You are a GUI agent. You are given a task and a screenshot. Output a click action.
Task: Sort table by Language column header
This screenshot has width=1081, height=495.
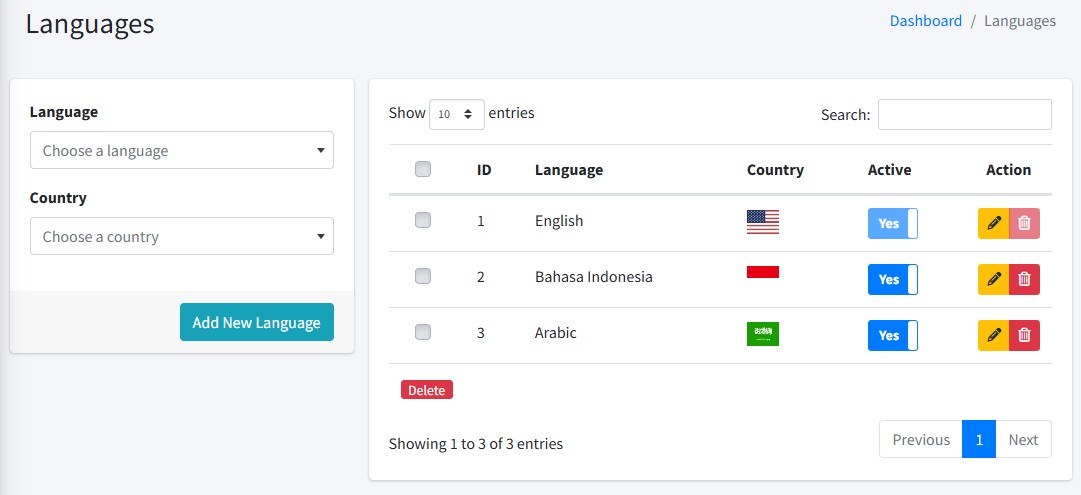(x=569, y=170)
